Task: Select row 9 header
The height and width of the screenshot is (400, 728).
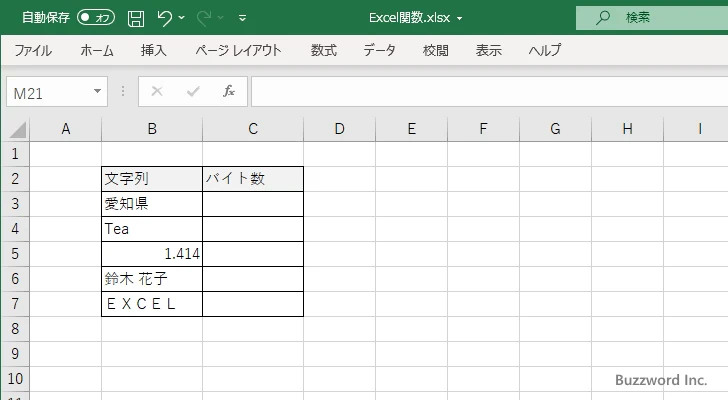Action: click(x=15, y=354)
